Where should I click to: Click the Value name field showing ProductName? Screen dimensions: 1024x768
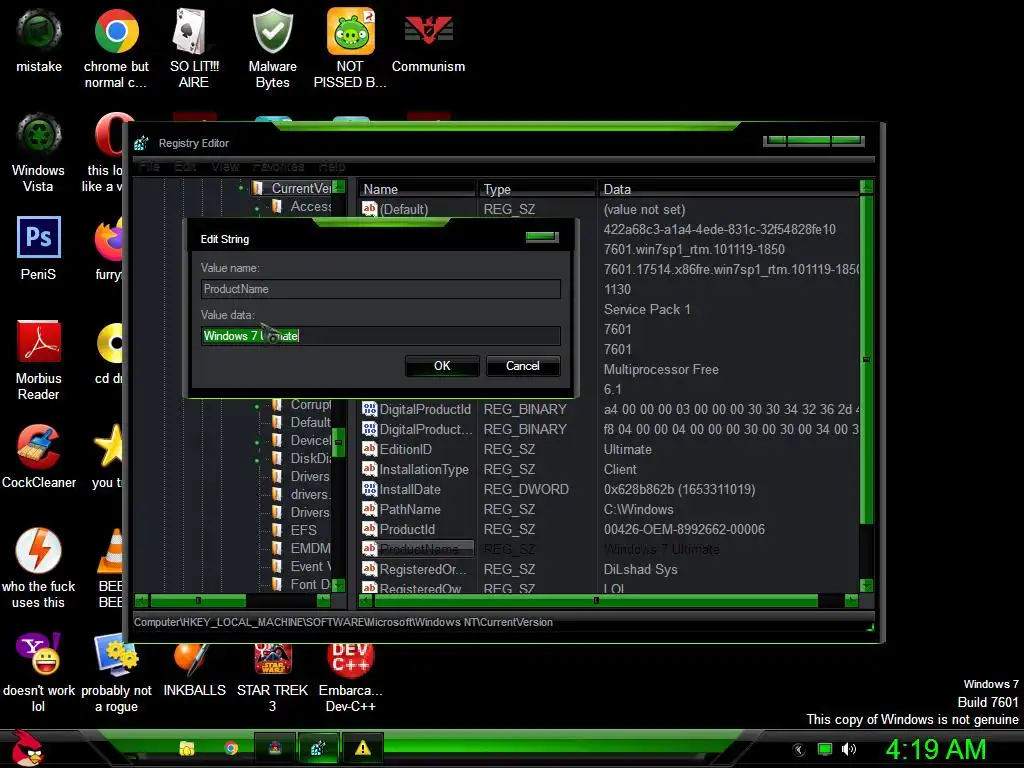381,289
